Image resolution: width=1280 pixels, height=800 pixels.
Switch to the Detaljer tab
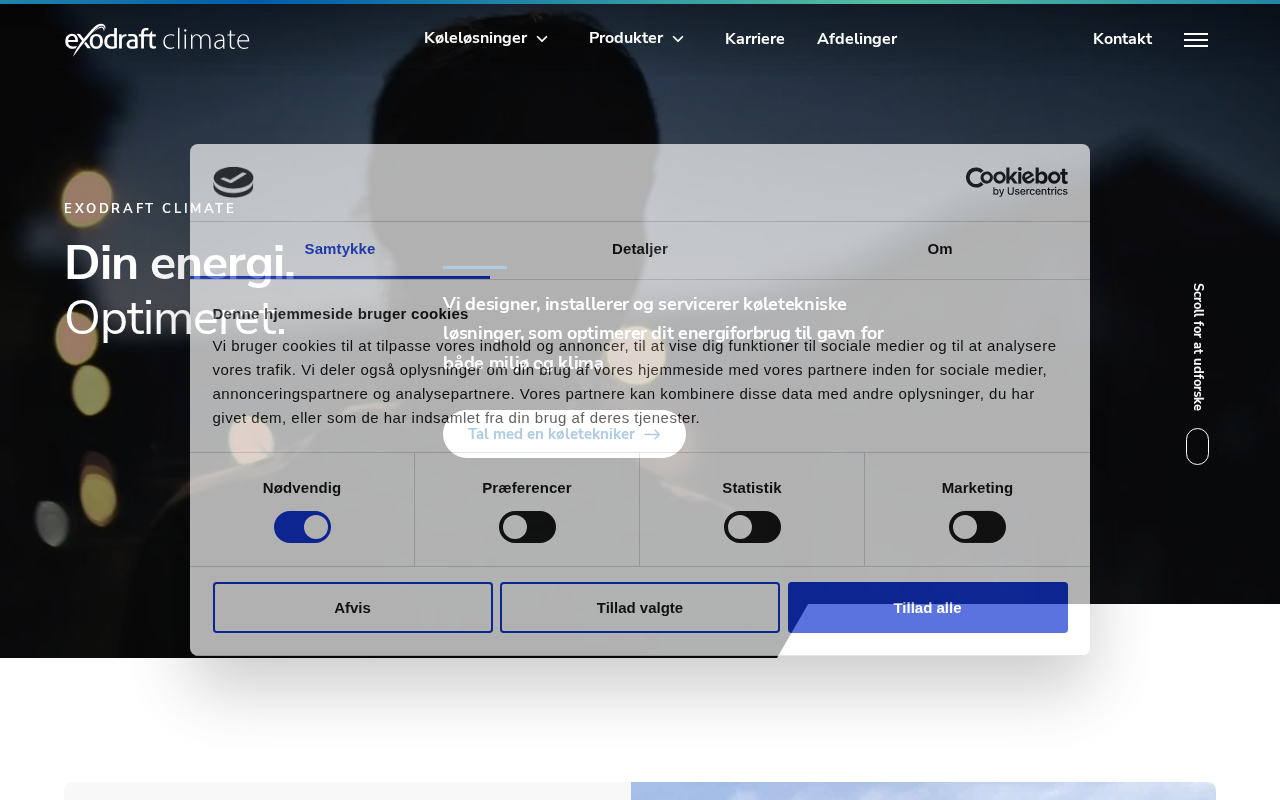640,249
